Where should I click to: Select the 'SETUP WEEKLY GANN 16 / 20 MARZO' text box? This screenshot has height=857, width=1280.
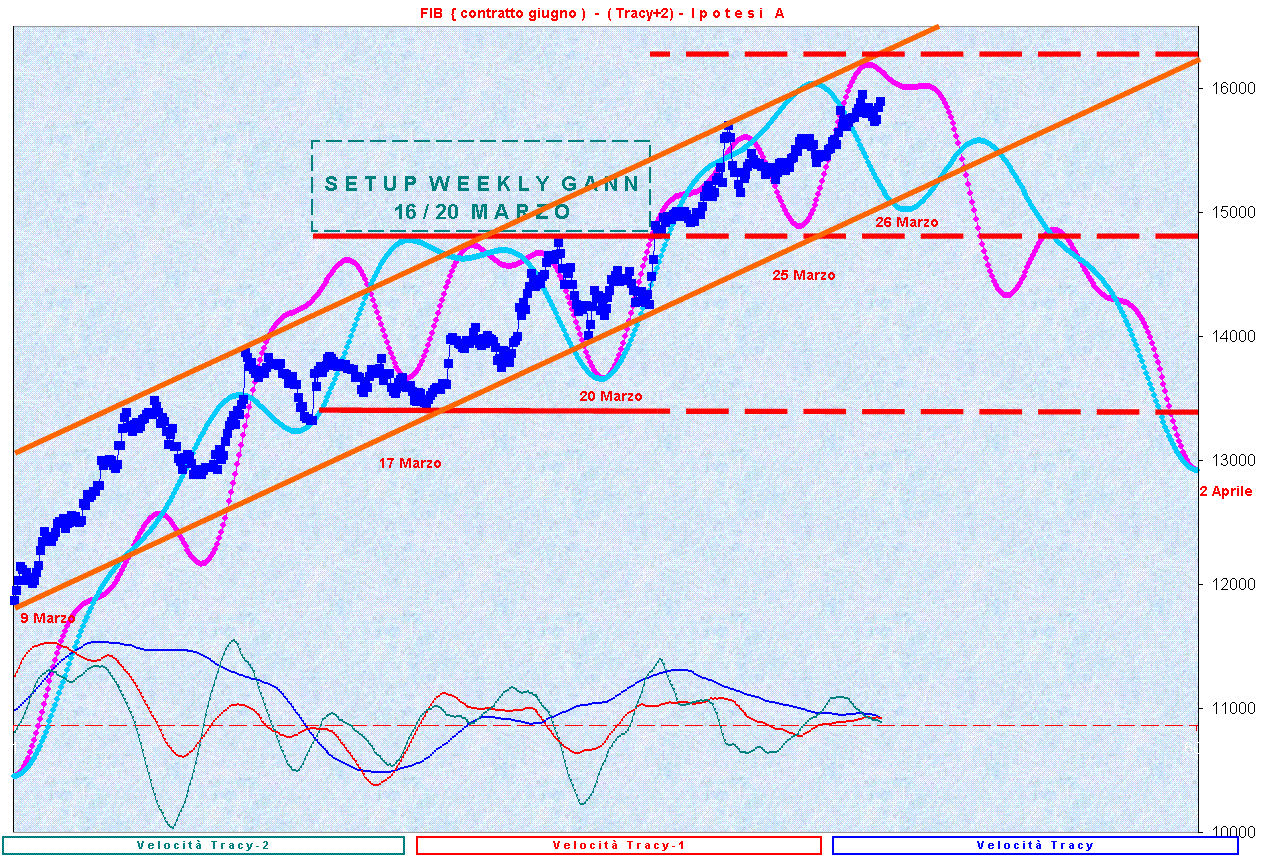pos(481,186)
